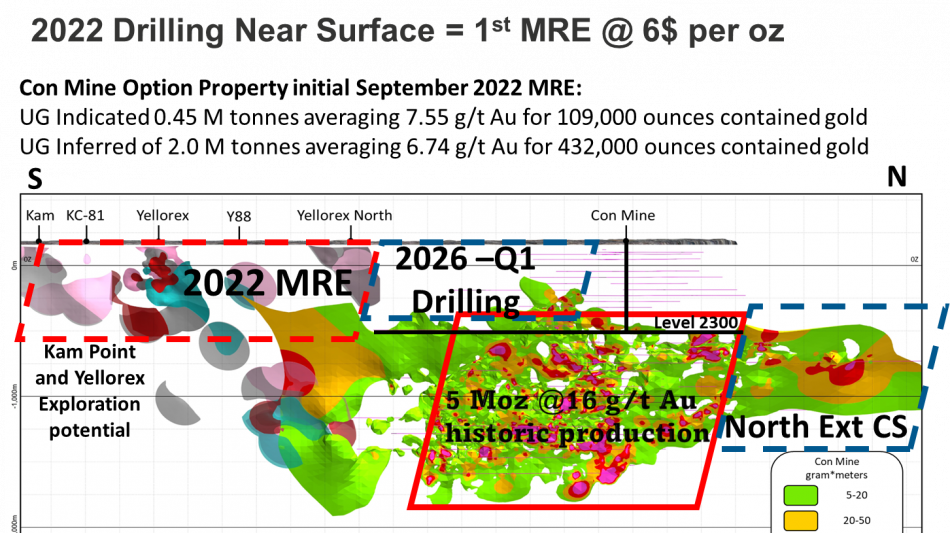Screen dimensions: 950x533
Task: Click the yellow 20-50 legend swatch
Action: 799,520
